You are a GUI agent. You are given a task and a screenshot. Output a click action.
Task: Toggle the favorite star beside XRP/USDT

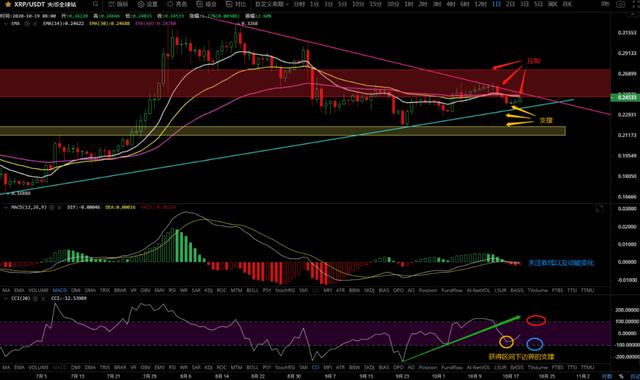click(x=8, y=4)
